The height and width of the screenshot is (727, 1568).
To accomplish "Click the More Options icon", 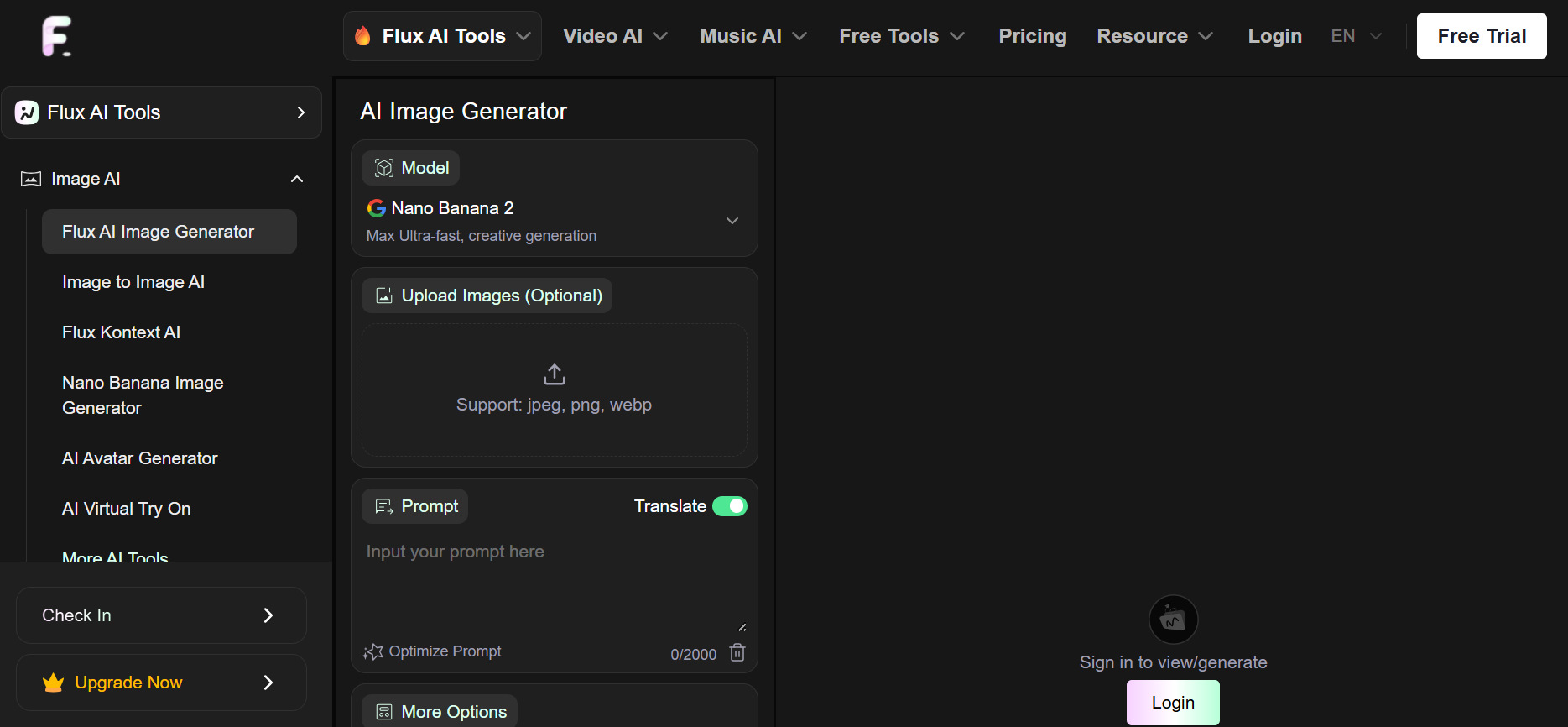I will (x=384, y=712).
